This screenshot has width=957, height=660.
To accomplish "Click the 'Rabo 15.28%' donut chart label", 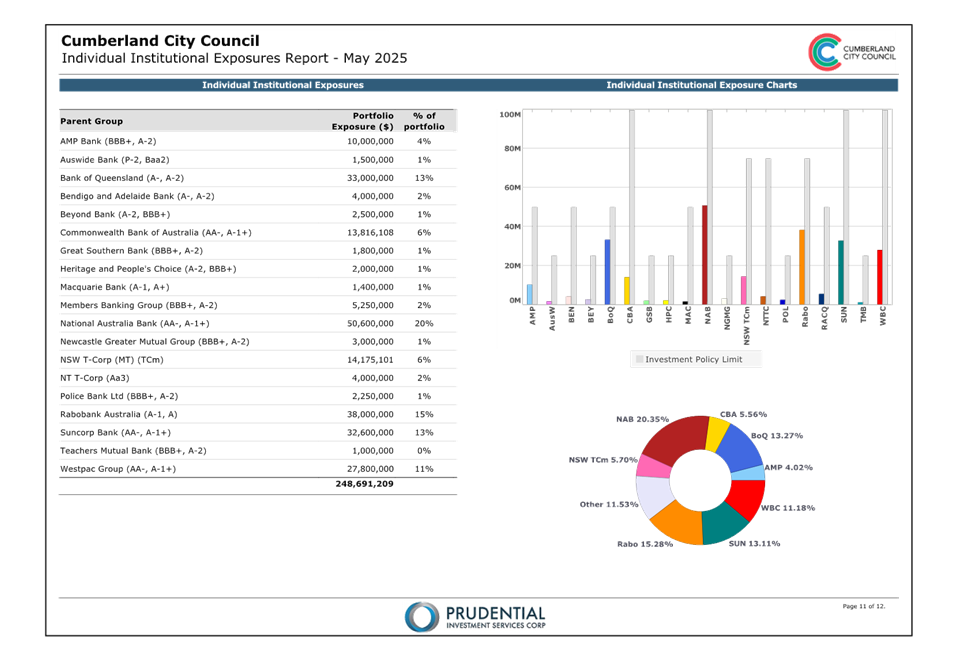I will point(645,544).
